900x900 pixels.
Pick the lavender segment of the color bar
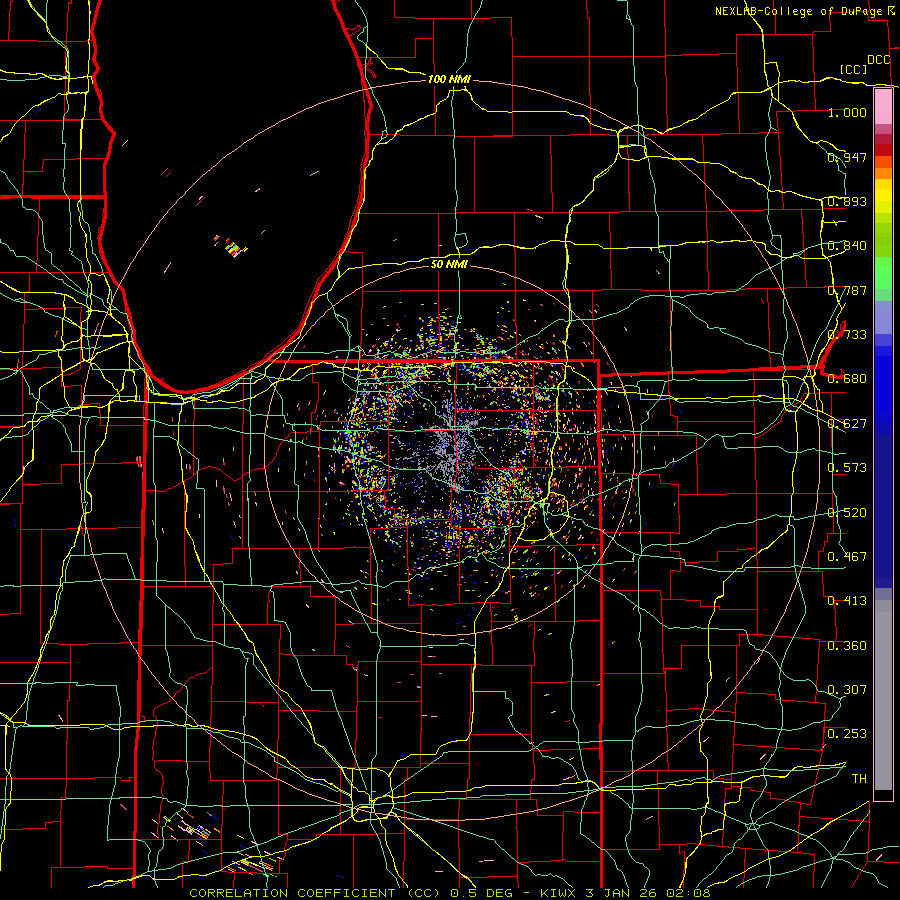pos(883,317)
